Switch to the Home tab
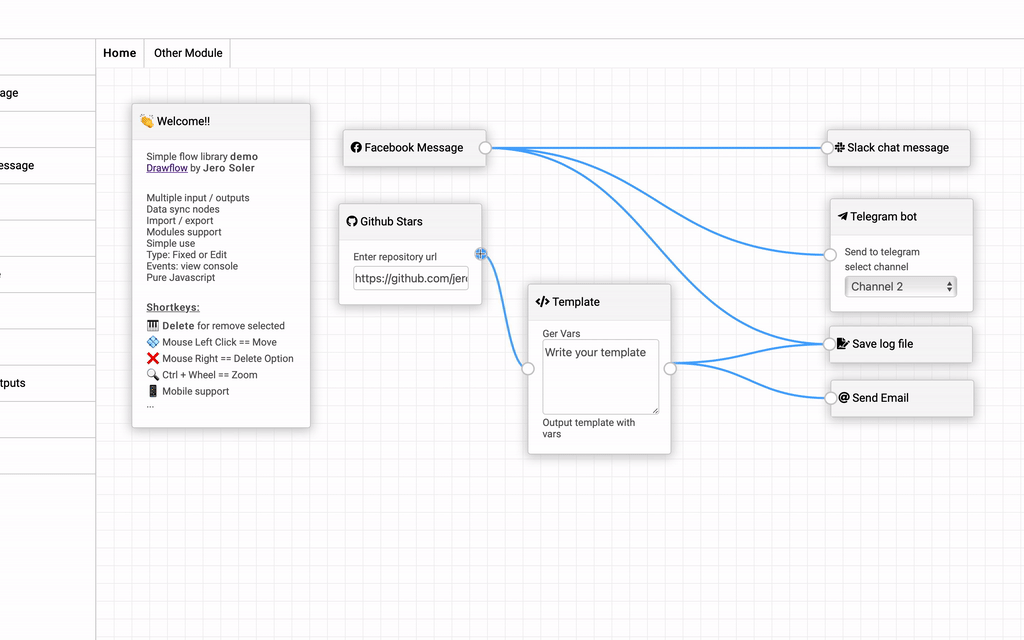1024x640 pixels. click(x=120, y=53)
